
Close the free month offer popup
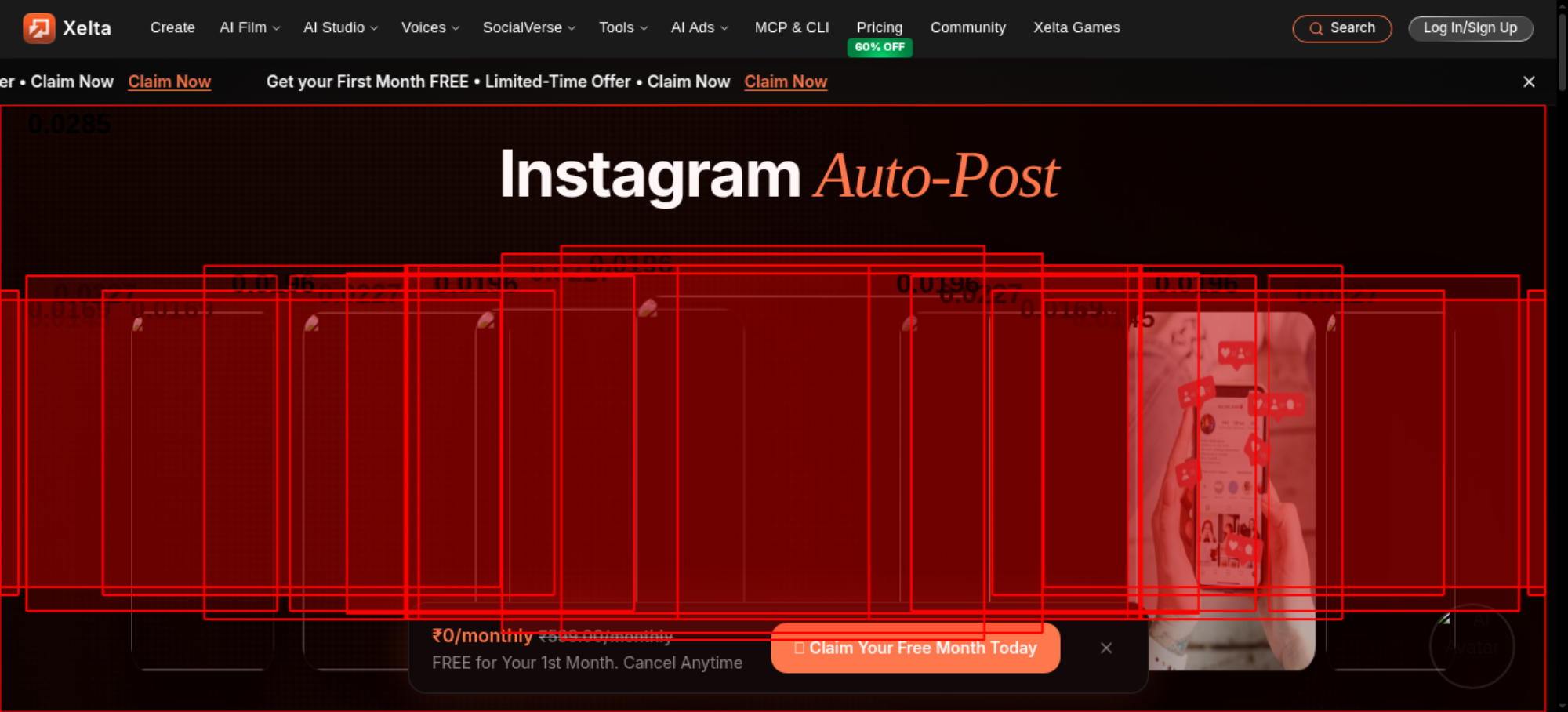pyautogui.click(x=1106, y=648)
